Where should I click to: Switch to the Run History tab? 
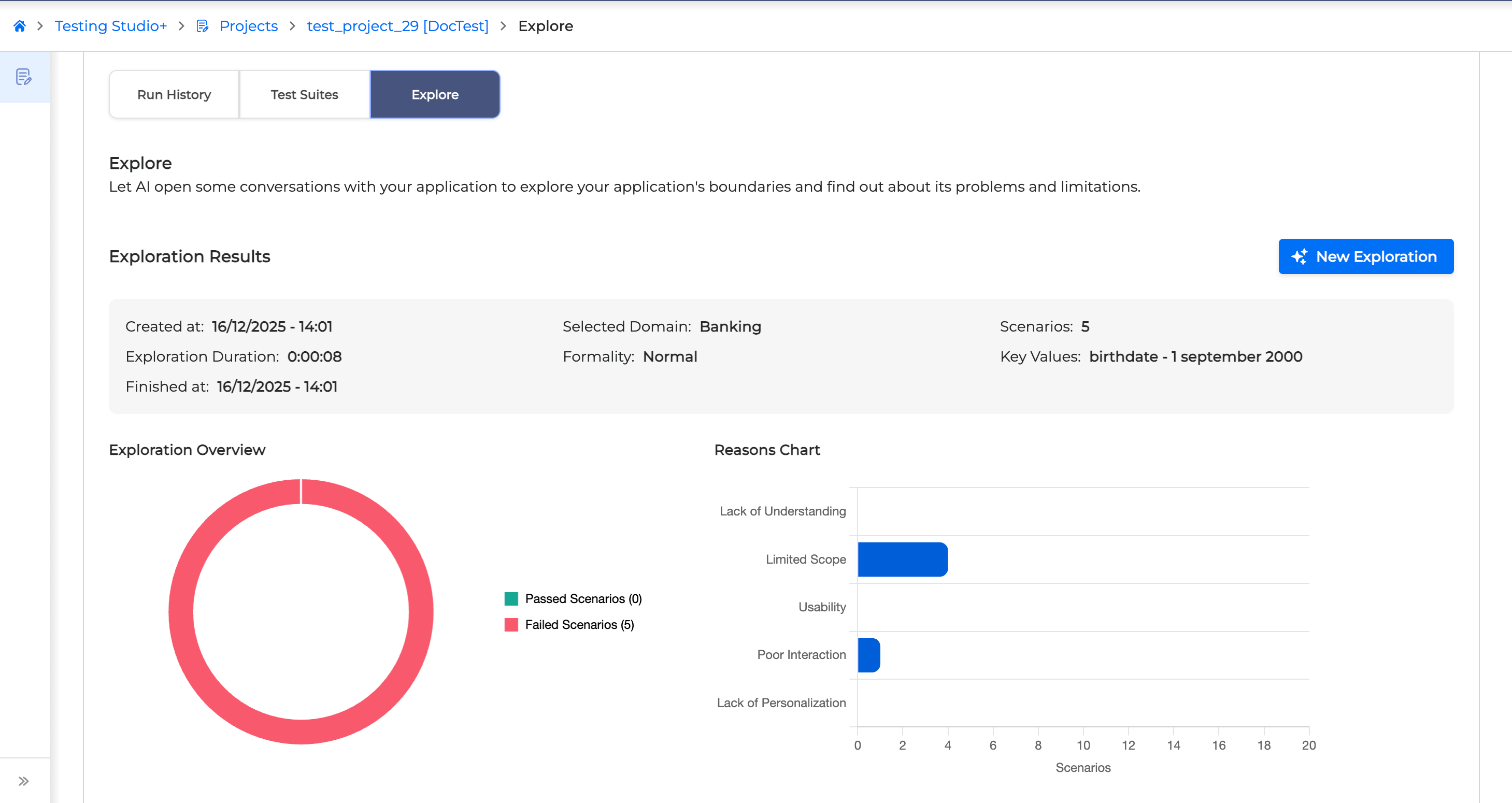pyautogui.click(x=174, y=94)
